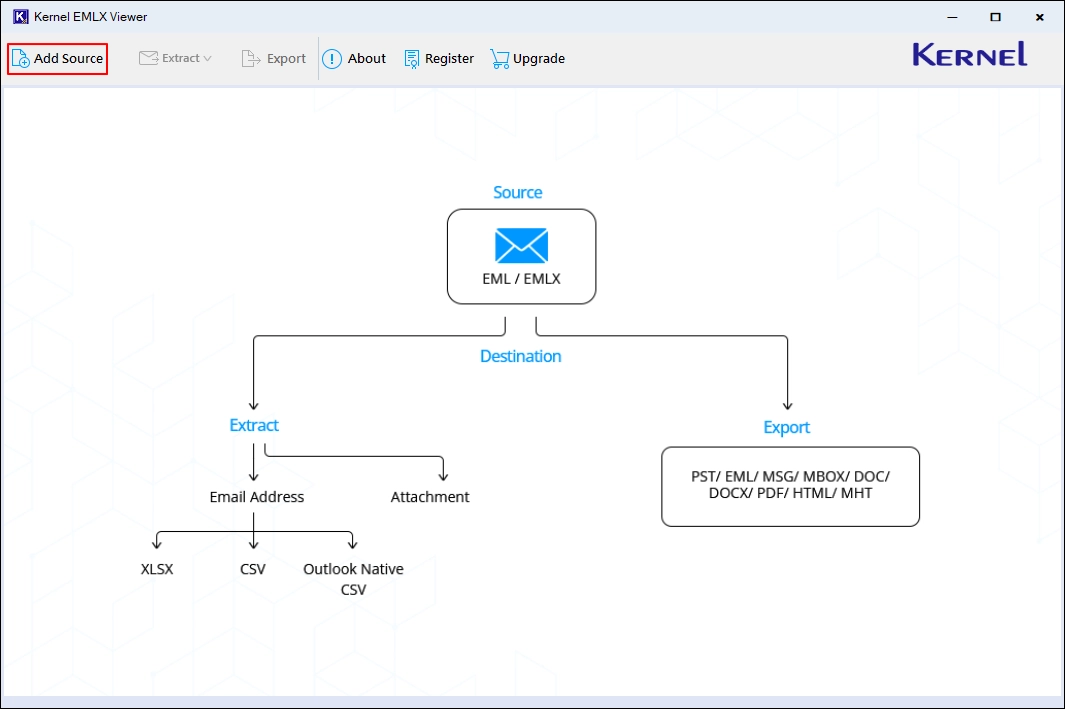1065x709 pixels.
Task: Click the Extract envelope icon
Action: (148, 58)
